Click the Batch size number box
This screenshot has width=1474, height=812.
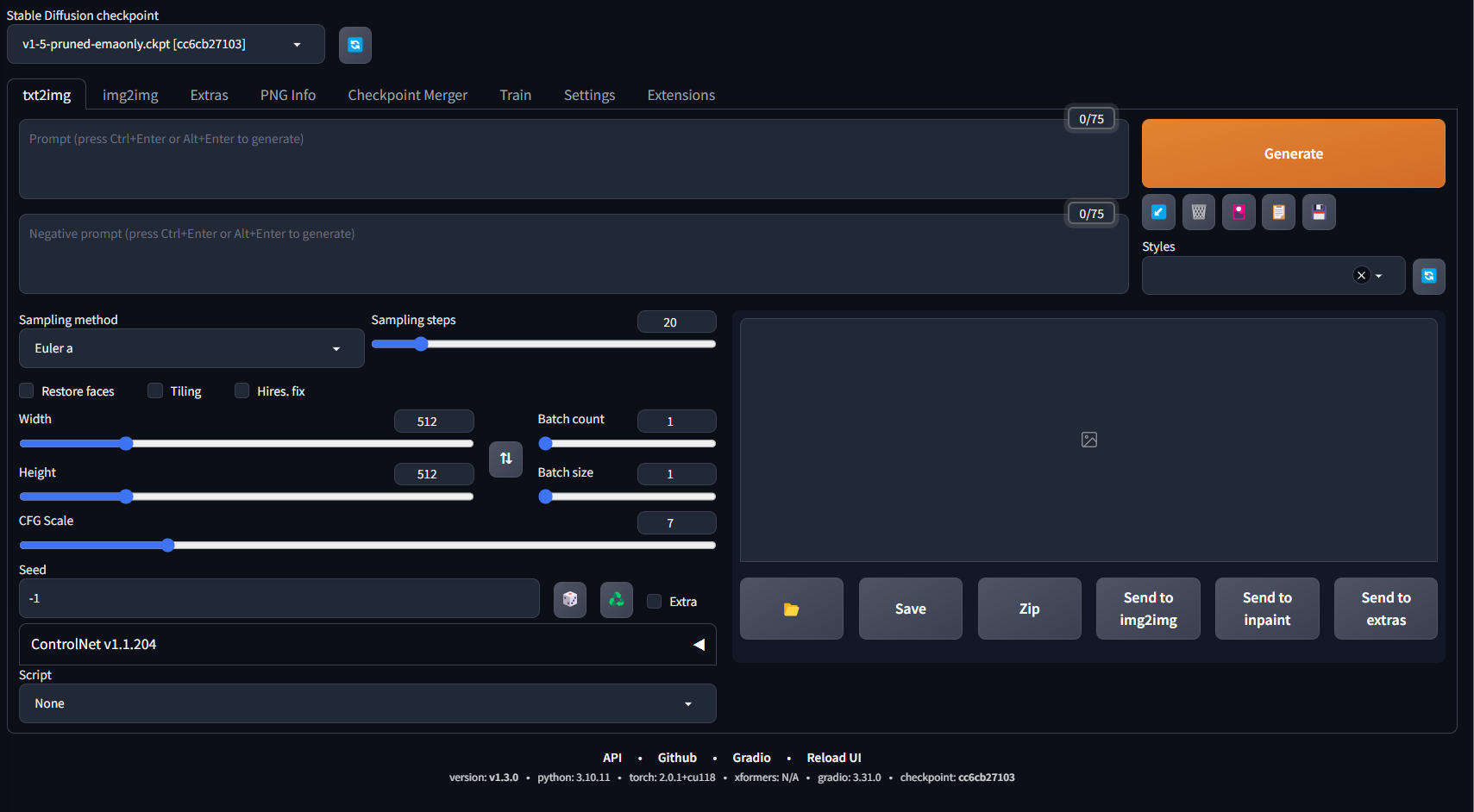[x=676, y=474]
